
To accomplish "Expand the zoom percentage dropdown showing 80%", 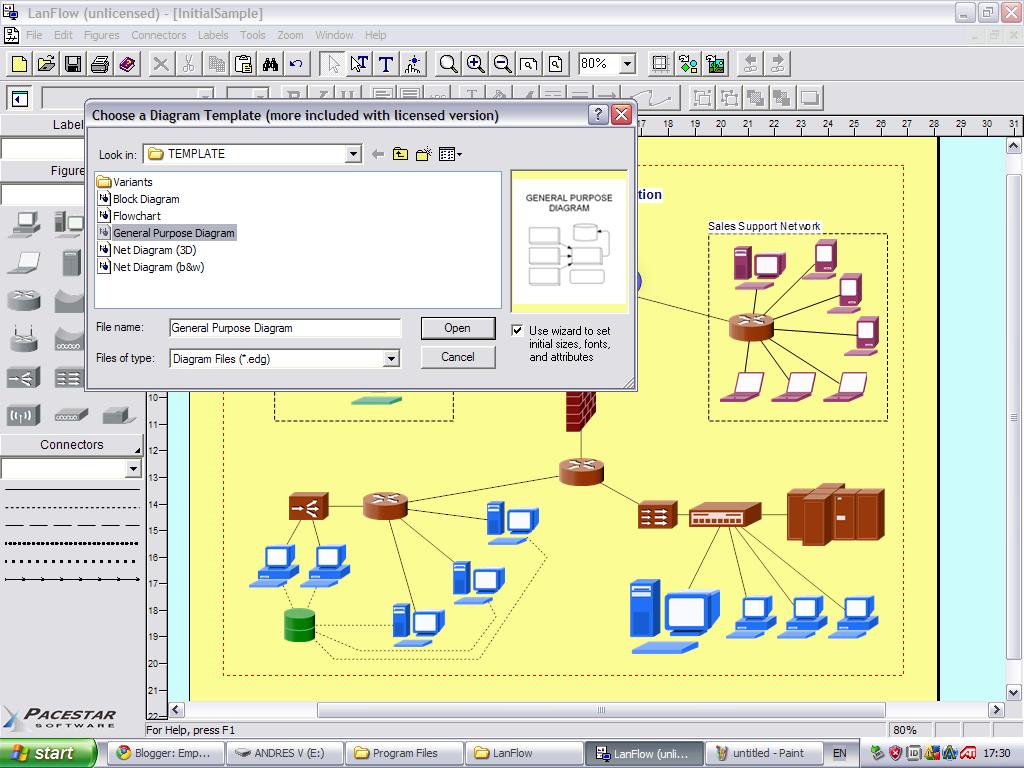I will tap(626, 64).
